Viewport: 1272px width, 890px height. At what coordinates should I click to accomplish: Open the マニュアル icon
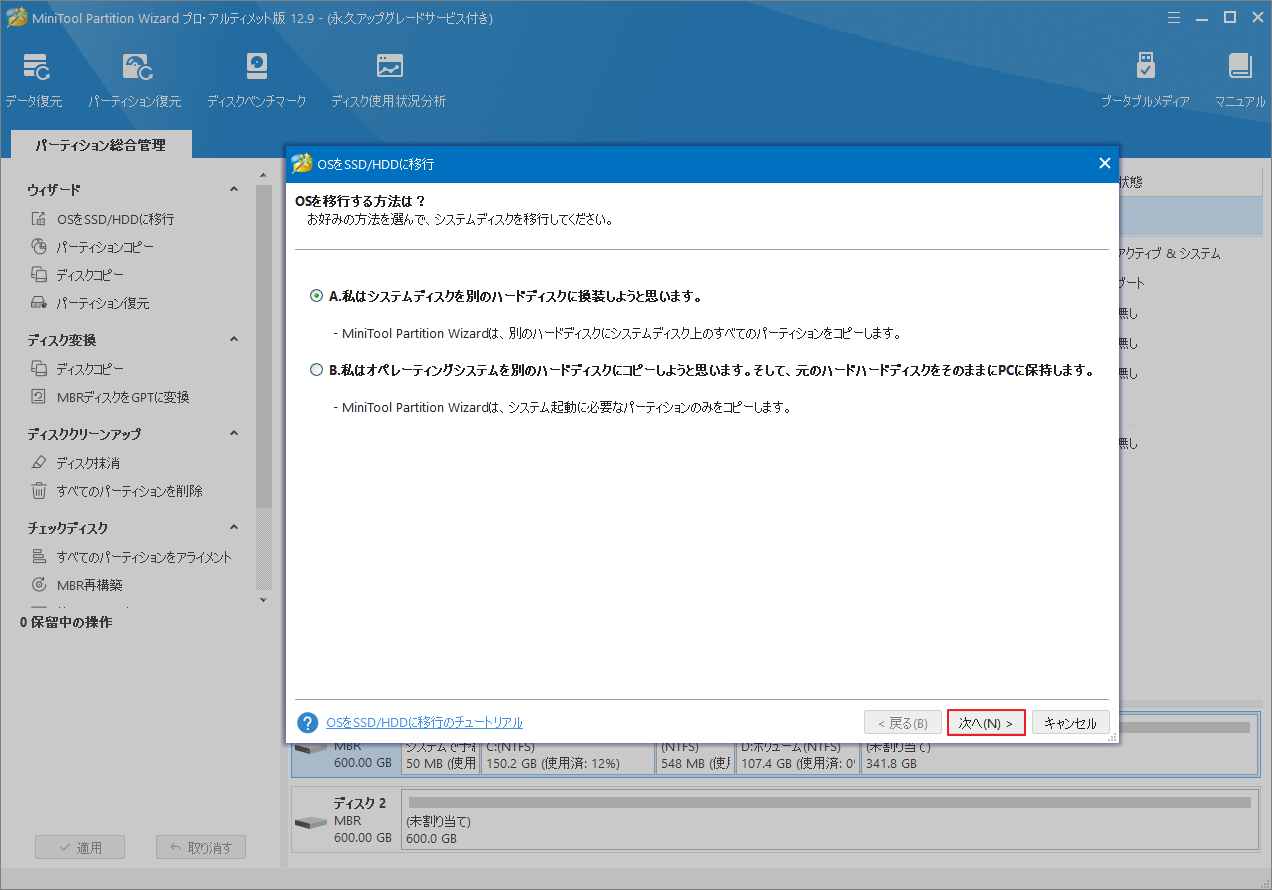1240,80
